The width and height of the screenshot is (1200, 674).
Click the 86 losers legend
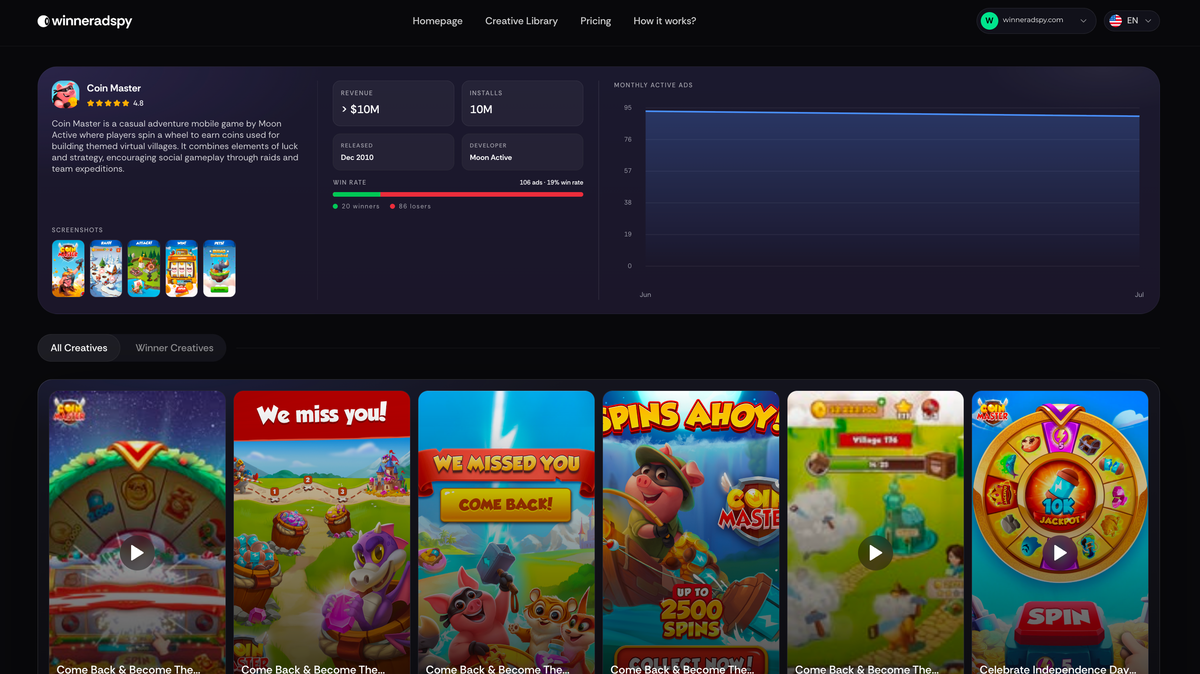pos(411,206)
